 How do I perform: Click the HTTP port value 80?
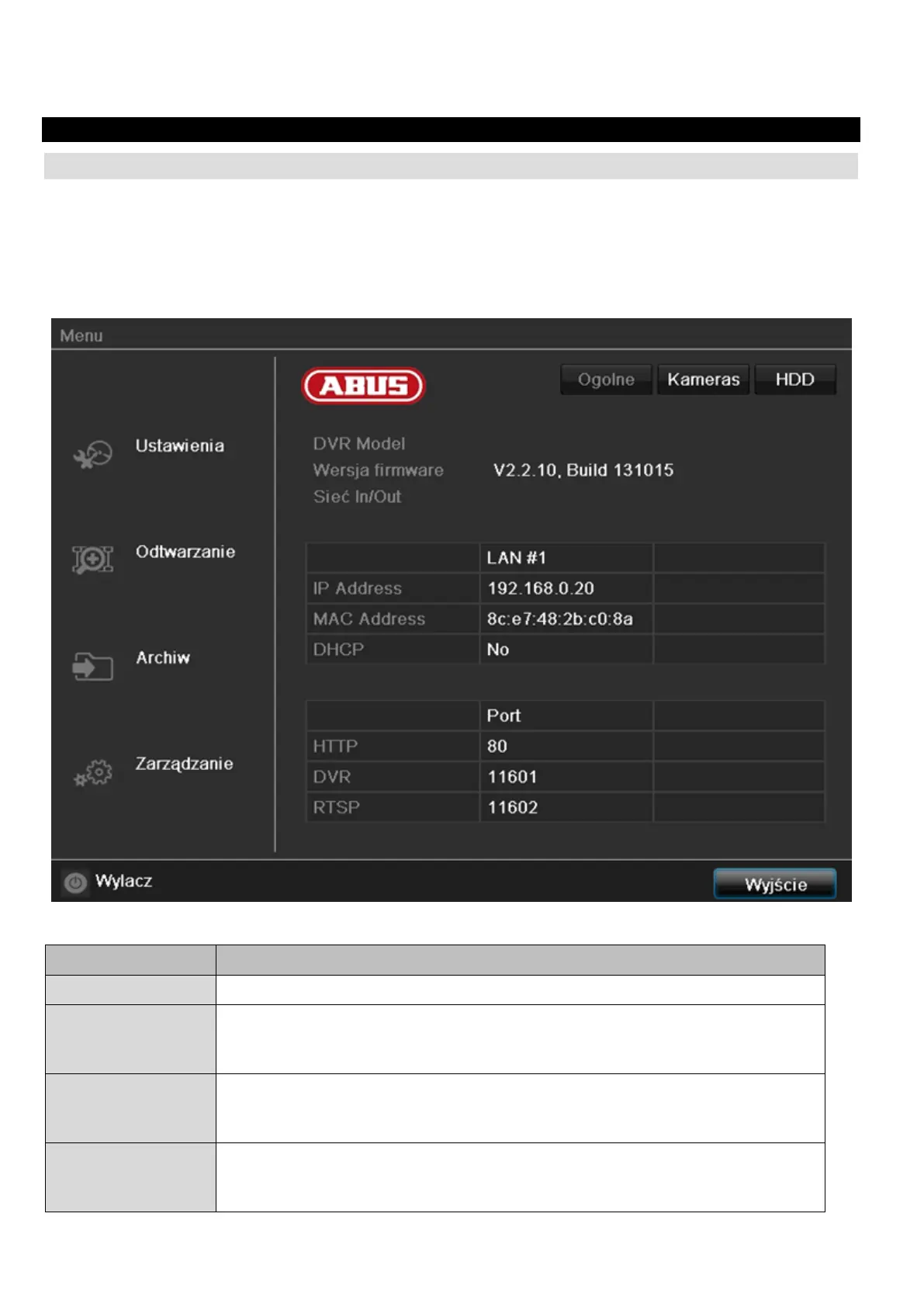click(x=497, y=746)
